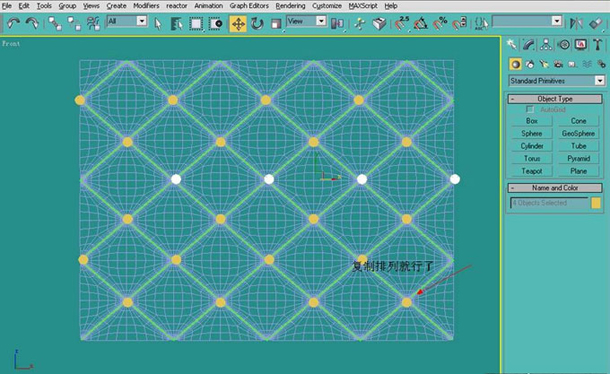Open the File menu
The image size is (610, 374).
point(7,6)
